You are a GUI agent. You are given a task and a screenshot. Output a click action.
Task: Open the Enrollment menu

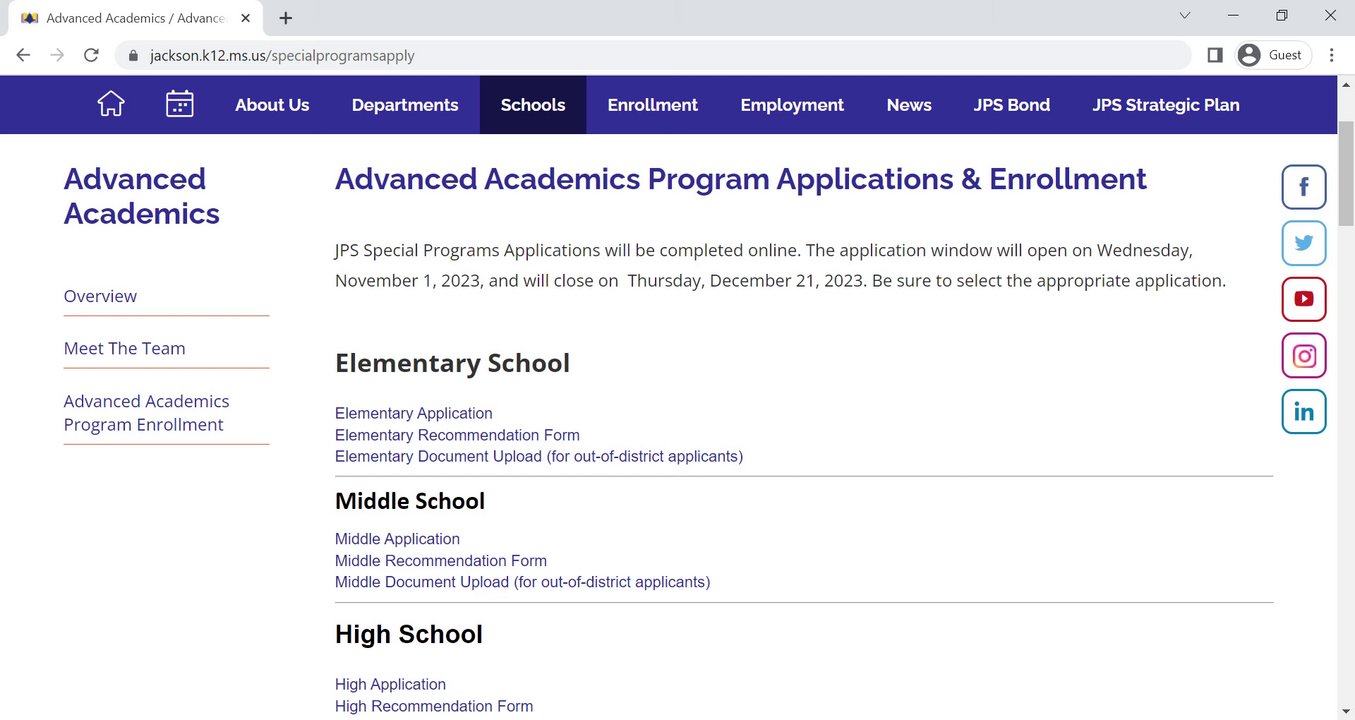pos(653,105)
